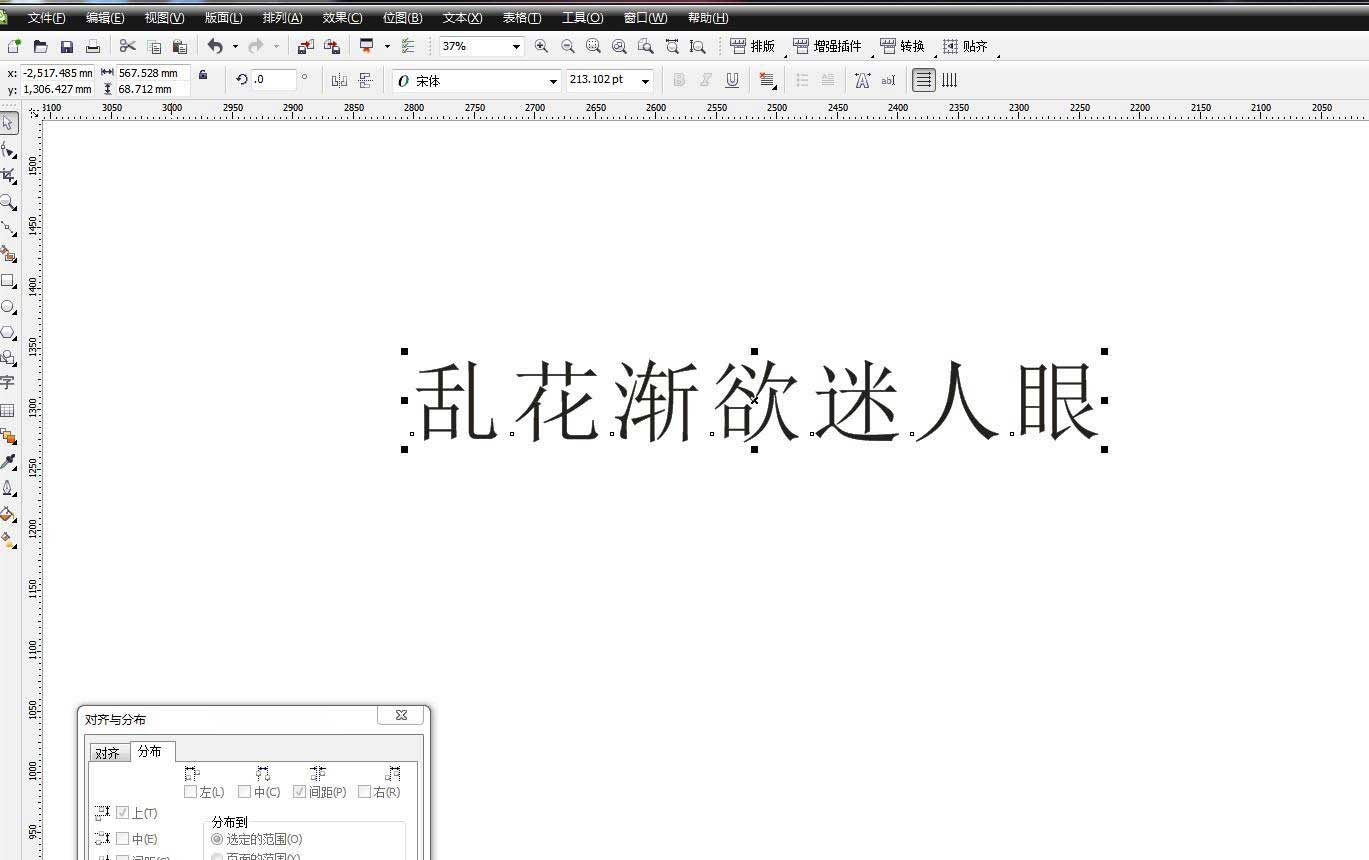Open the 文本(X) menu
Screen dimensions: 1369x860
tap(461, 17)
